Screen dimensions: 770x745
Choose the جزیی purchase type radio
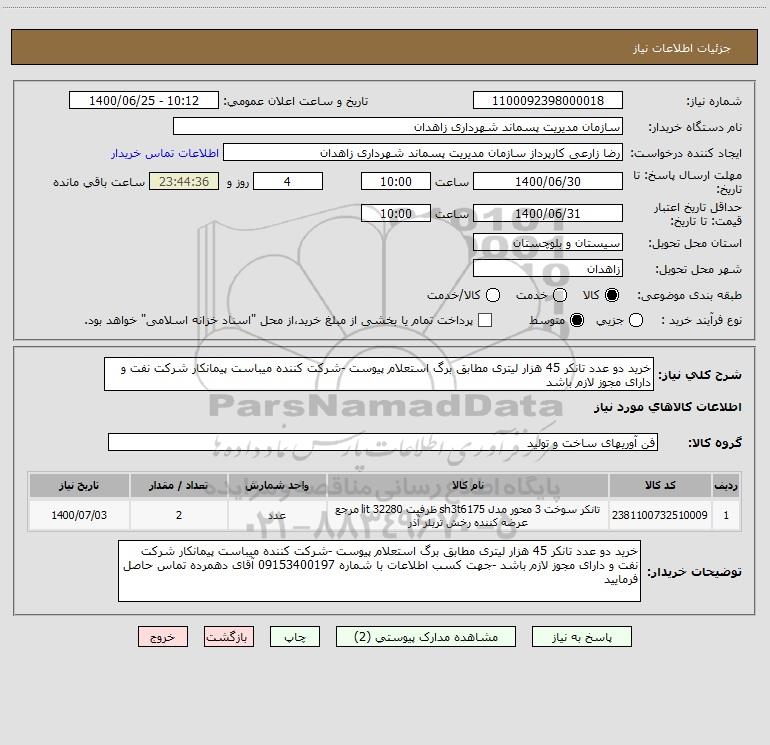[x=636, y=320]
